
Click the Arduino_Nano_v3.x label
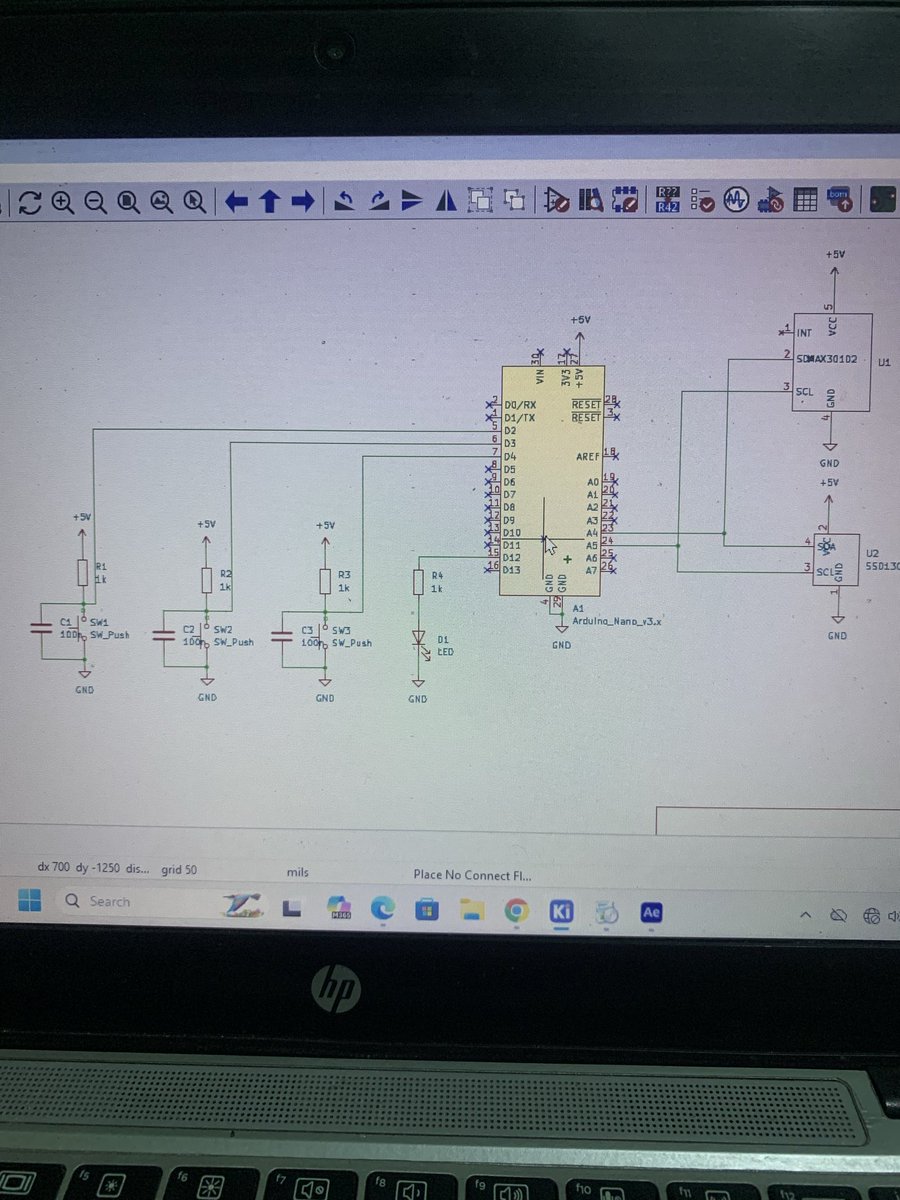617,621
